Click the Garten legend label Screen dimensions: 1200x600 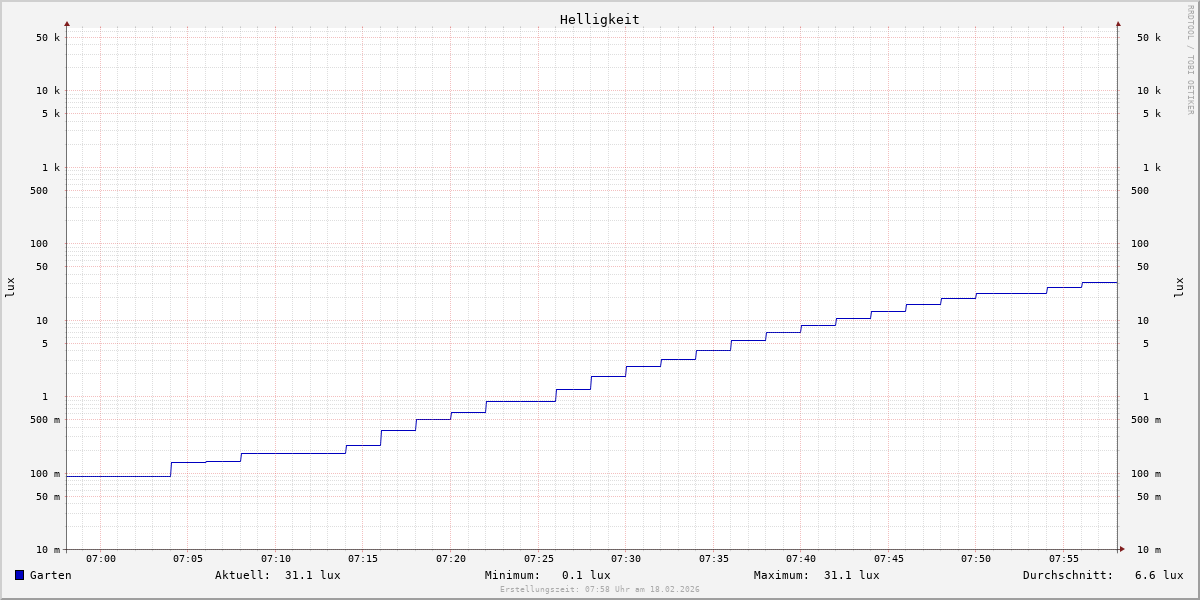(x=50, y=575)
